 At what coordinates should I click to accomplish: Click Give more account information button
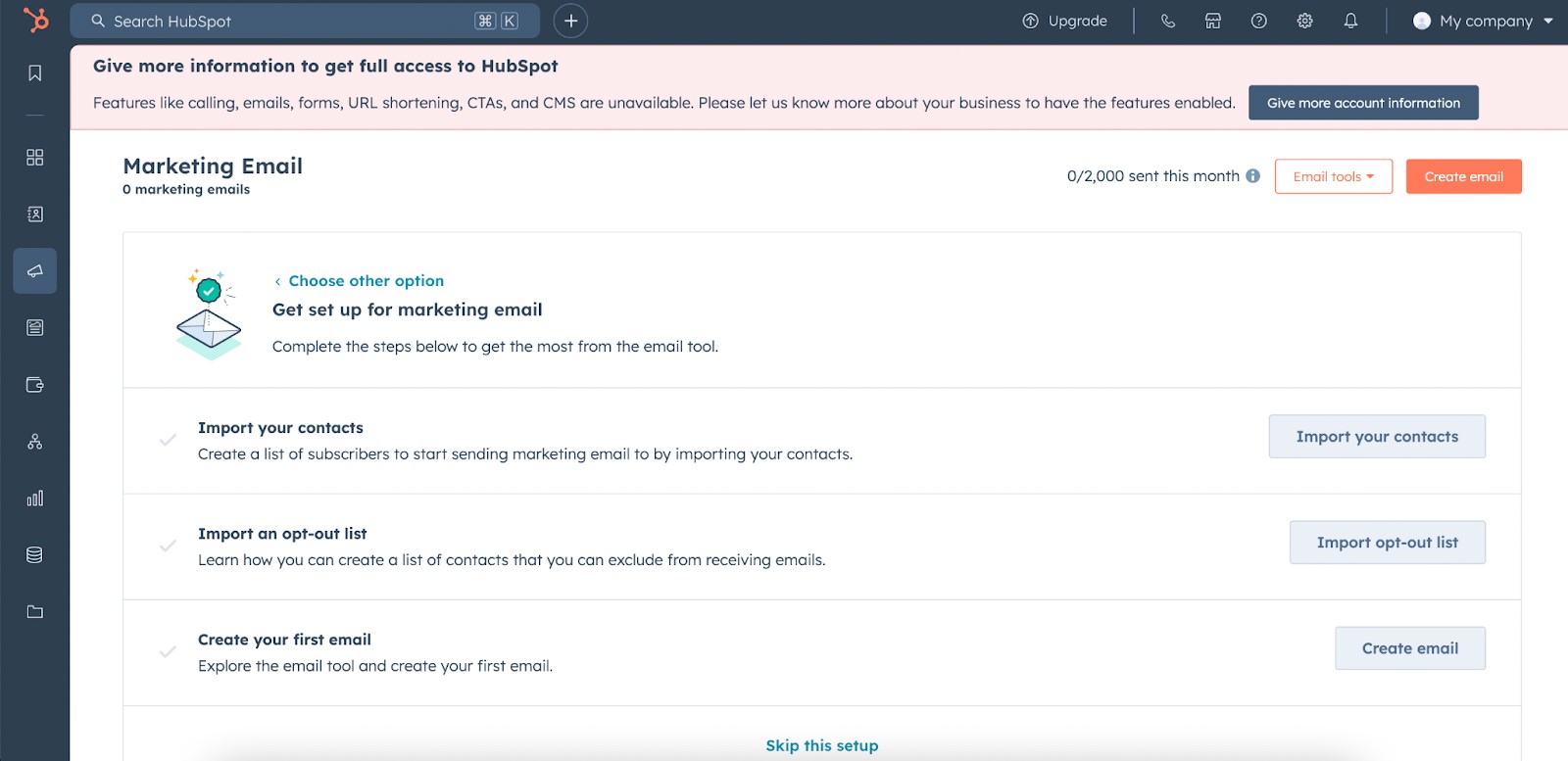click(1363, 103)
